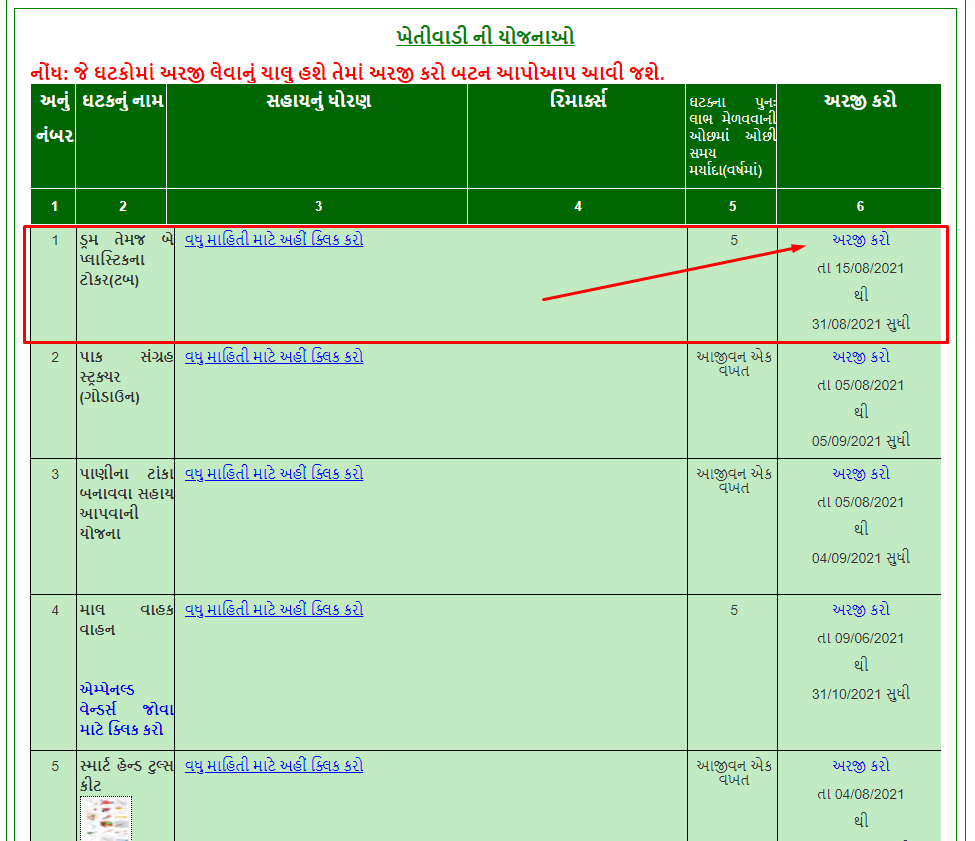975x841 pixels.
Task: Click the red note text beginning 'નોંધ:'
Action: pyautogui.click(x=348, y=73)
